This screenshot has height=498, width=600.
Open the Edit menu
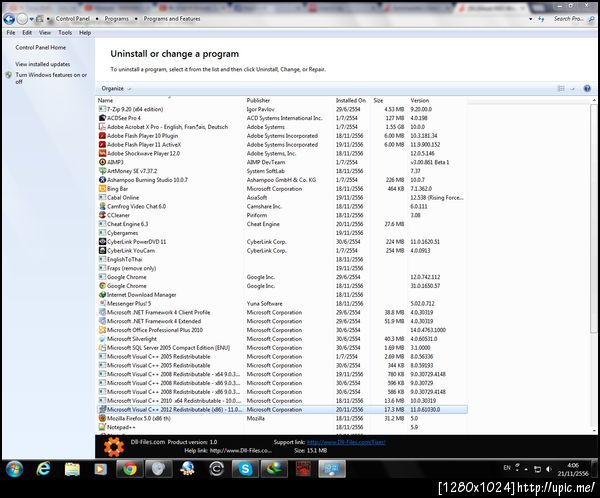click(x=27, y=33)
